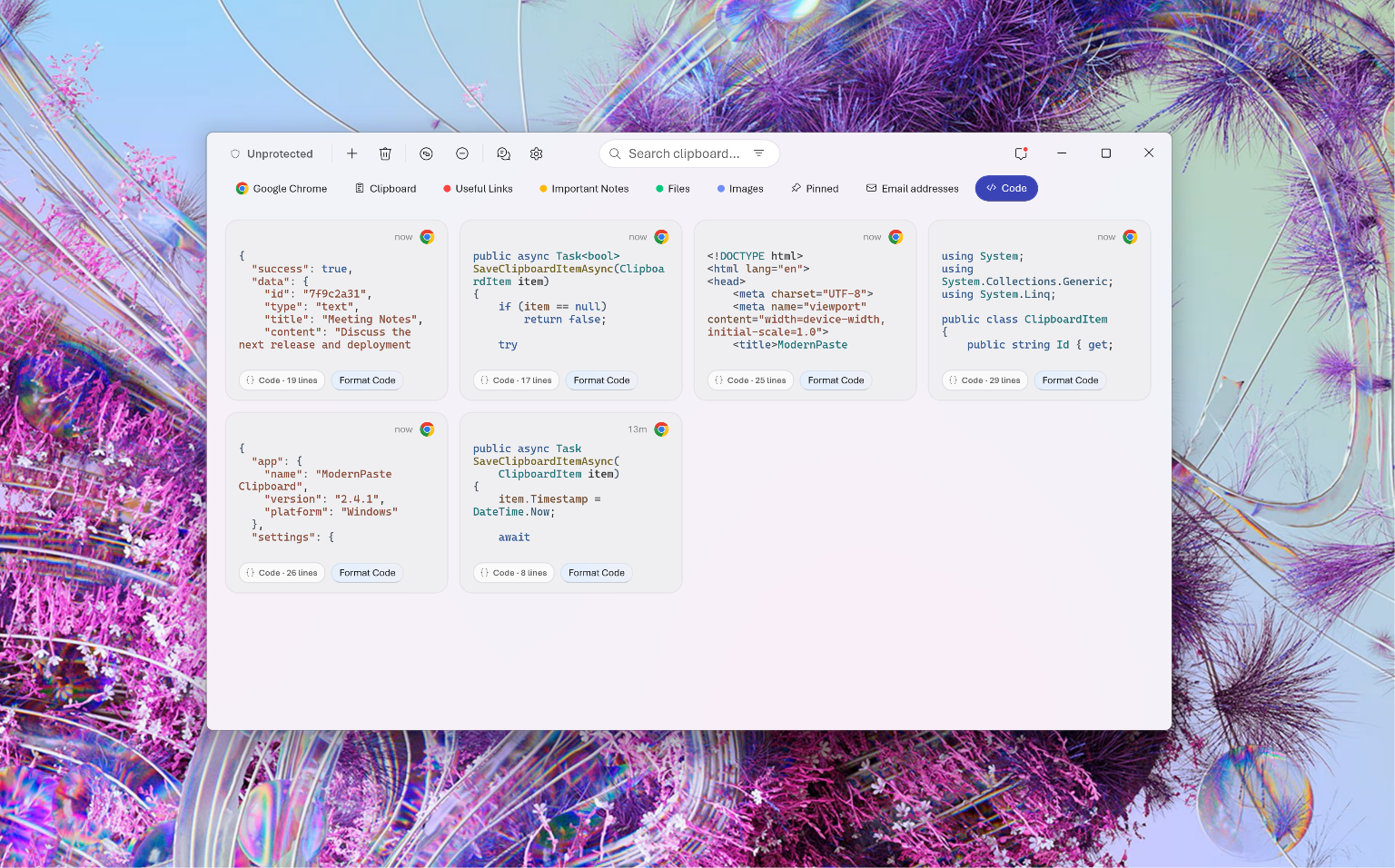
Task: Click the "Code · 17 lines" tag
Action: tap(516, 380)
